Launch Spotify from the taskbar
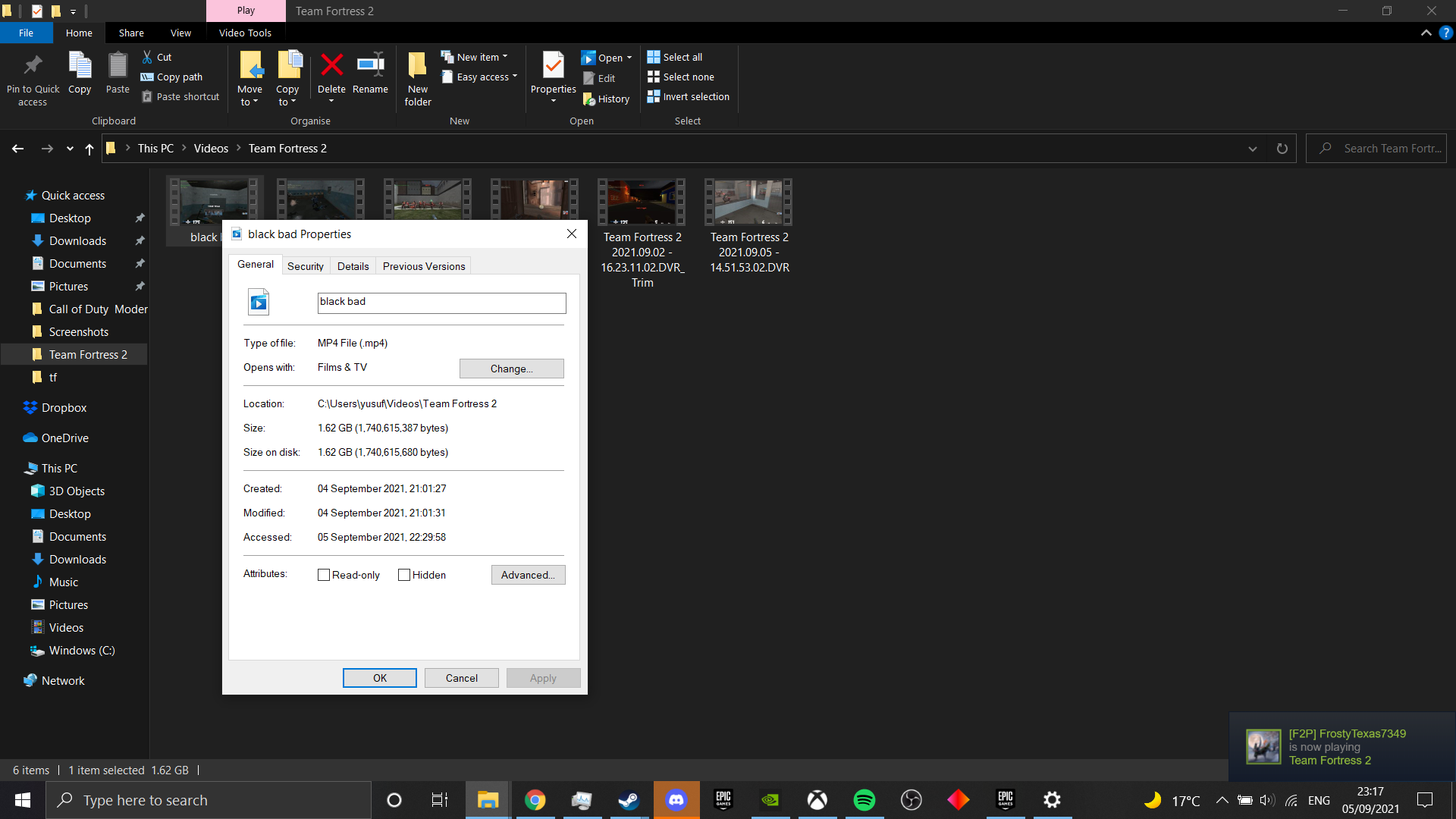This screenshot has height=819, width=1456. click(864, 799)
